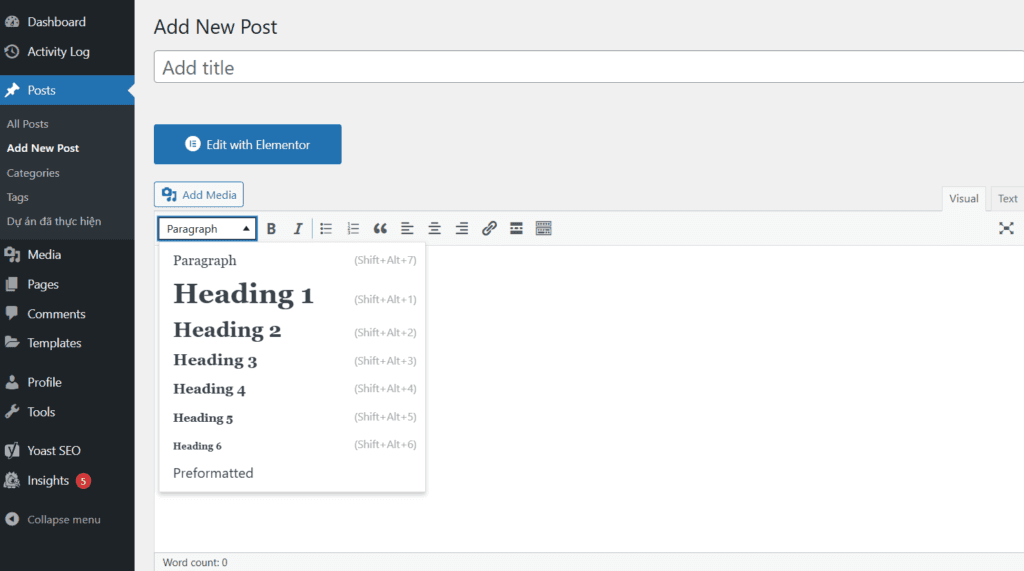Insert Read More tag
1024x571 pixels.
(516, 229)
